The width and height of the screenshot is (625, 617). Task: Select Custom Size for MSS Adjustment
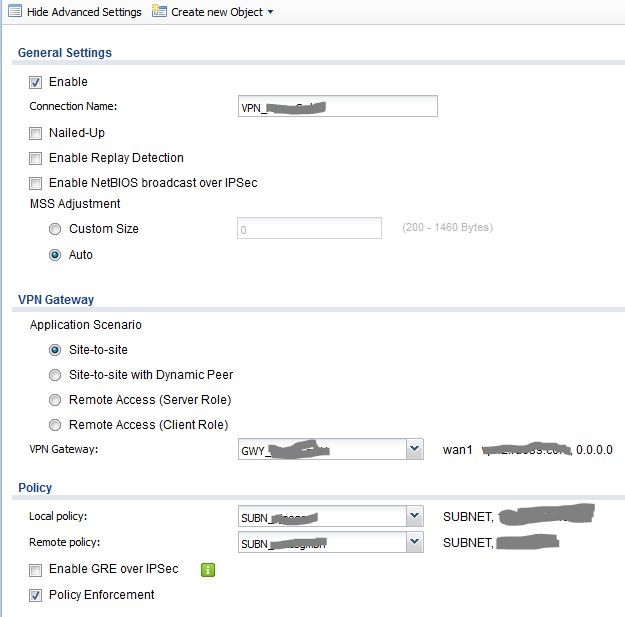(x=56, y=229)
